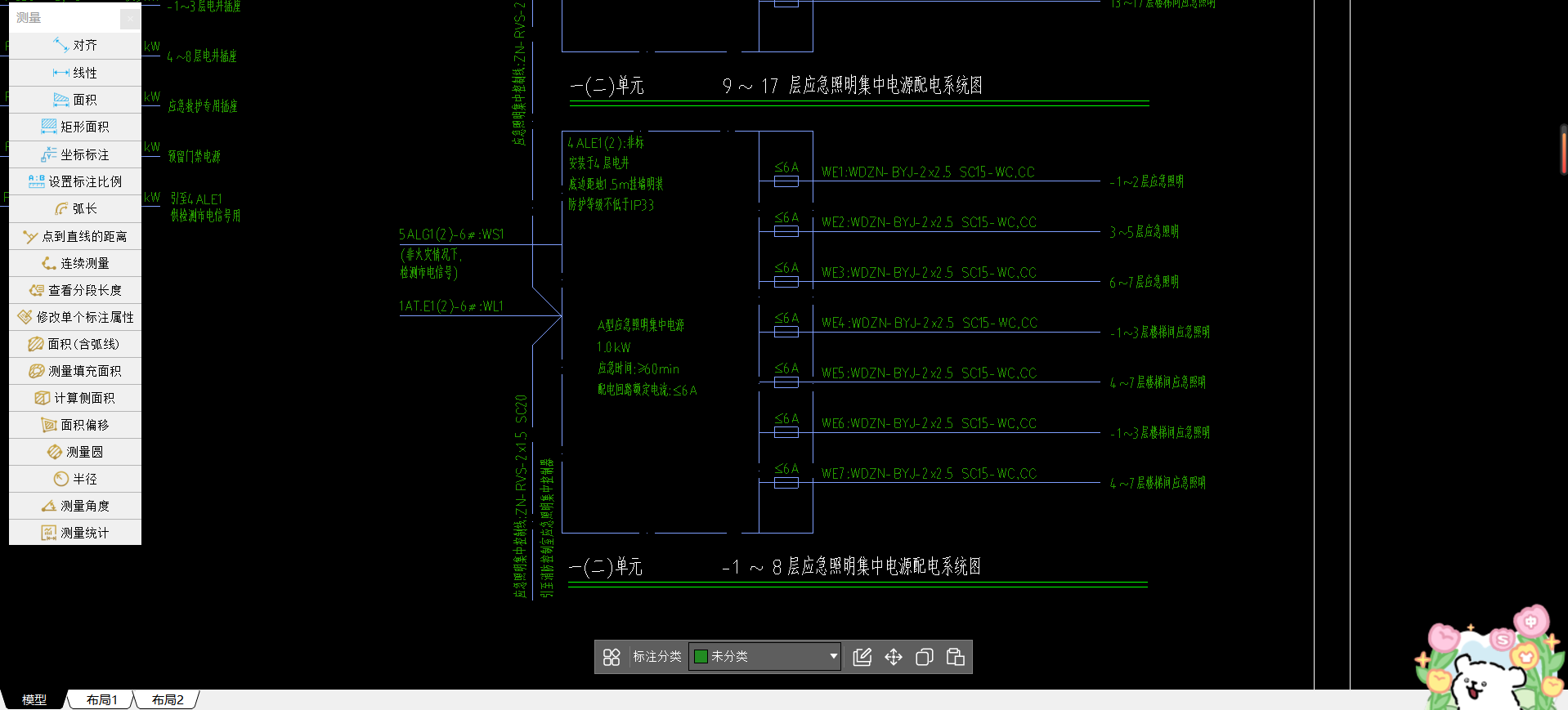
Task: Click the edit annotation pencil icon
Action: [x=862, y=657]
